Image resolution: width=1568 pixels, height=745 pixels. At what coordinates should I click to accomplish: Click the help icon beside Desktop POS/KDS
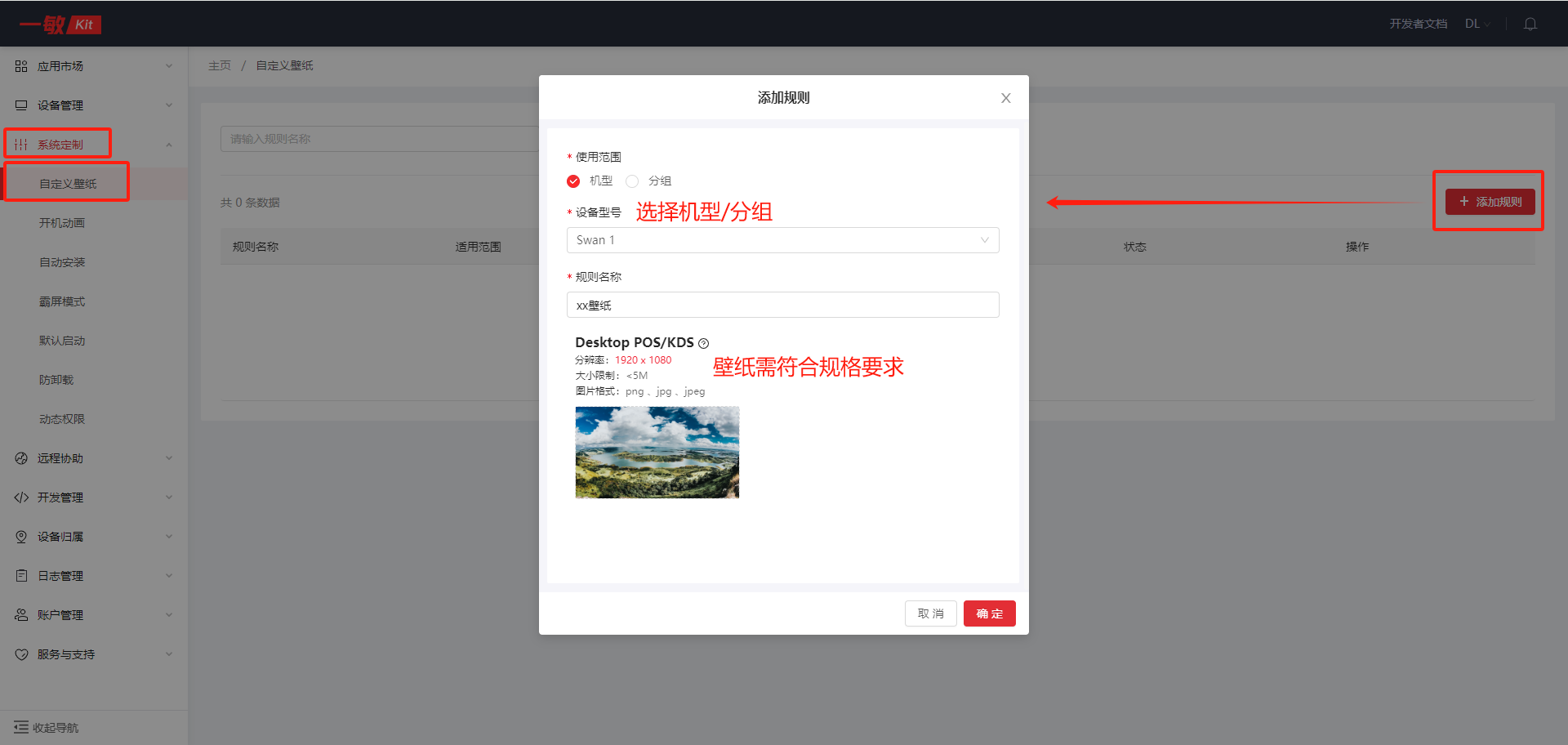pyautogui.click(x=703, y=343)
